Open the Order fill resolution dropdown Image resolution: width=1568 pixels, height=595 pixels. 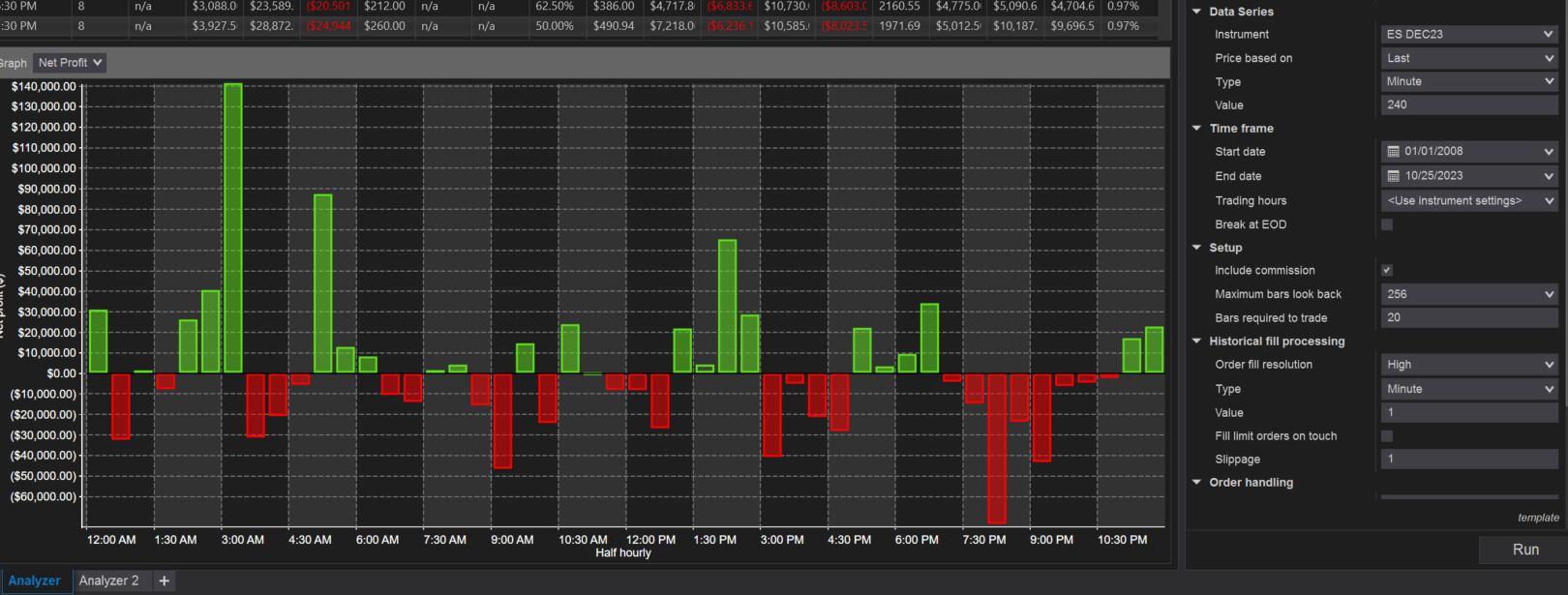click(1469, 365)
